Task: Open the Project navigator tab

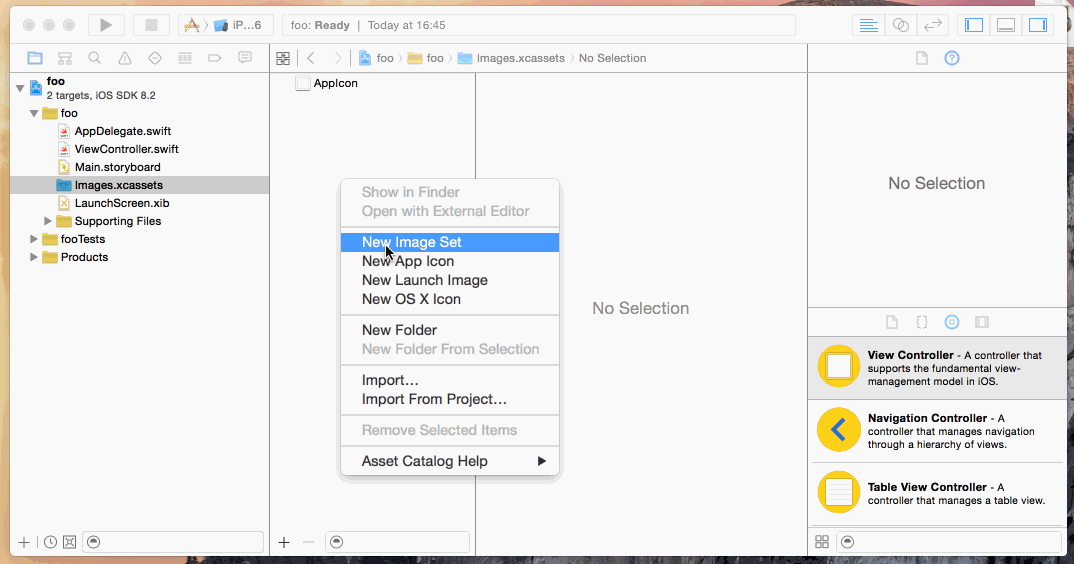Action: pyautogui.click(x=34, y=58)
